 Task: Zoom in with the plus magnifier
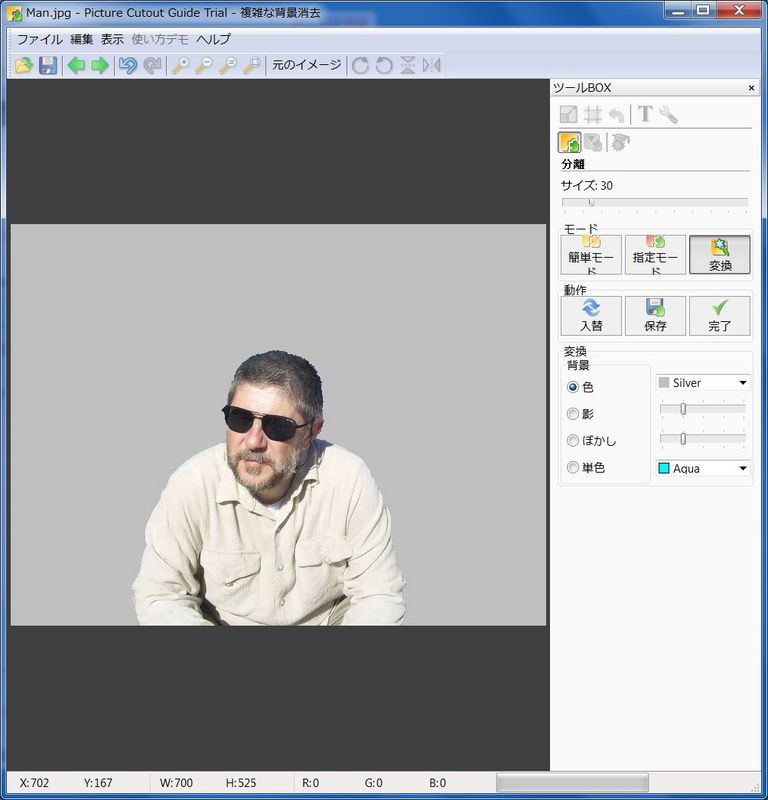180,65
